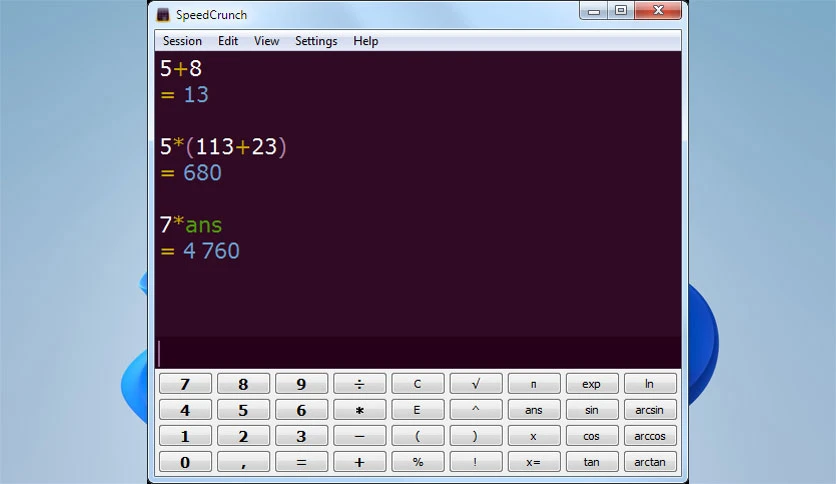Insert pi constant with π key
The width and height of the screenshot is (836, 484).
coord(534,384)
